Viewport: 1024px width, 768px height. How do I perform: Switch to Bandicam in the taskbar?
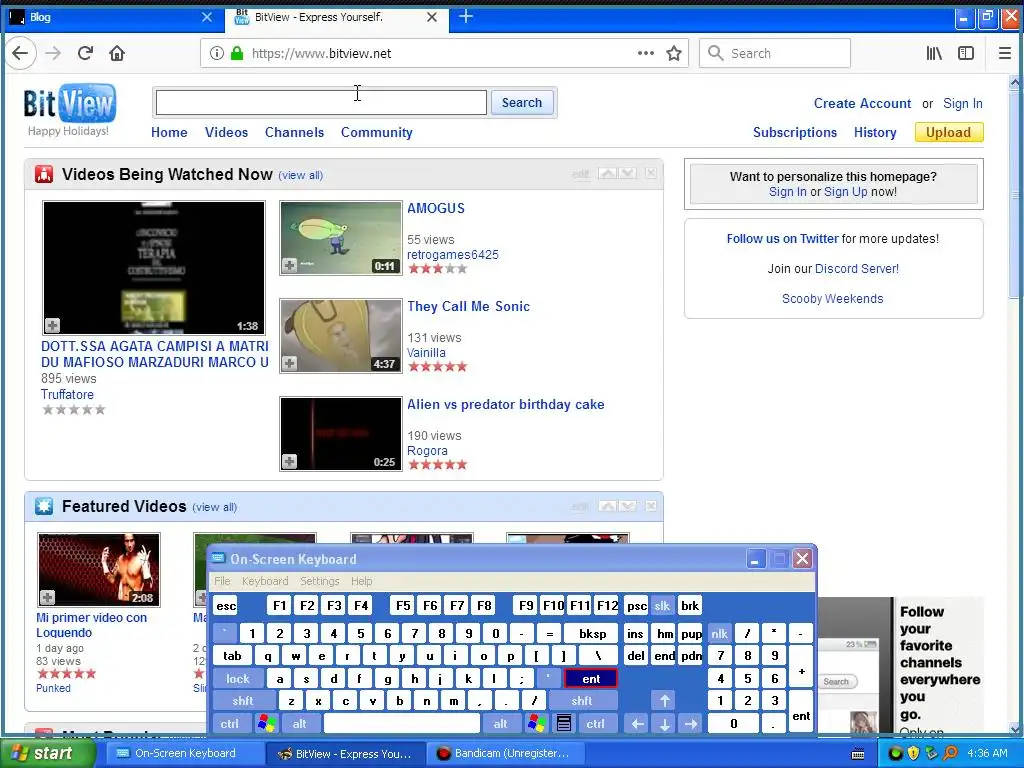click(x=503, y=753)
